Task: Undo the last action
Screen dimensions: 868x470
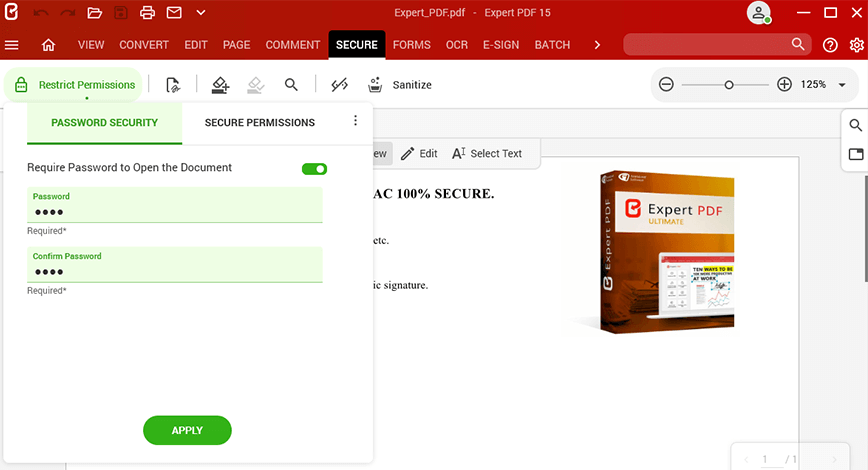Action: (x=40, y=12)
